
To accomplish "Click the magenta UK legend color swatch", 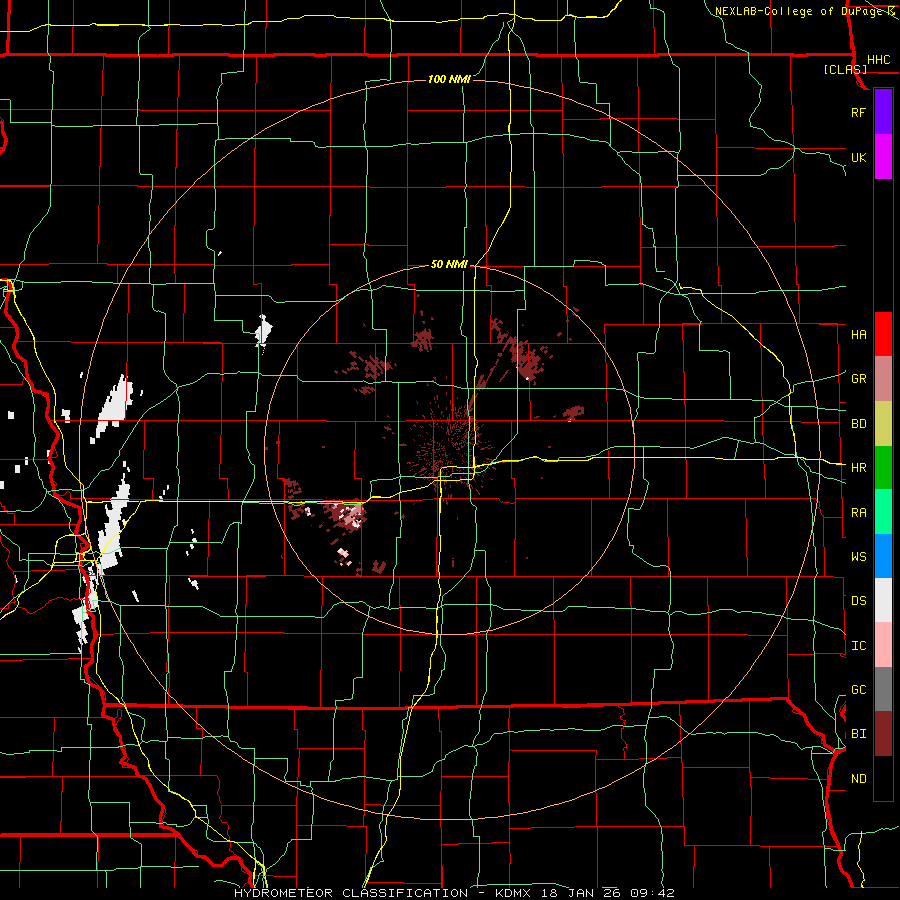I will pos(883,157).
